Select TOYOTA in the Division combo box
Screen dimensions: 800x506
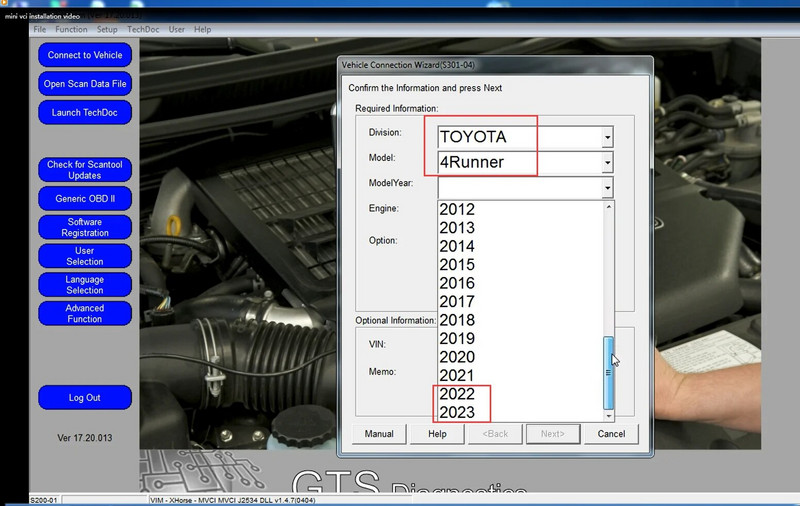(x=525, y=137)
